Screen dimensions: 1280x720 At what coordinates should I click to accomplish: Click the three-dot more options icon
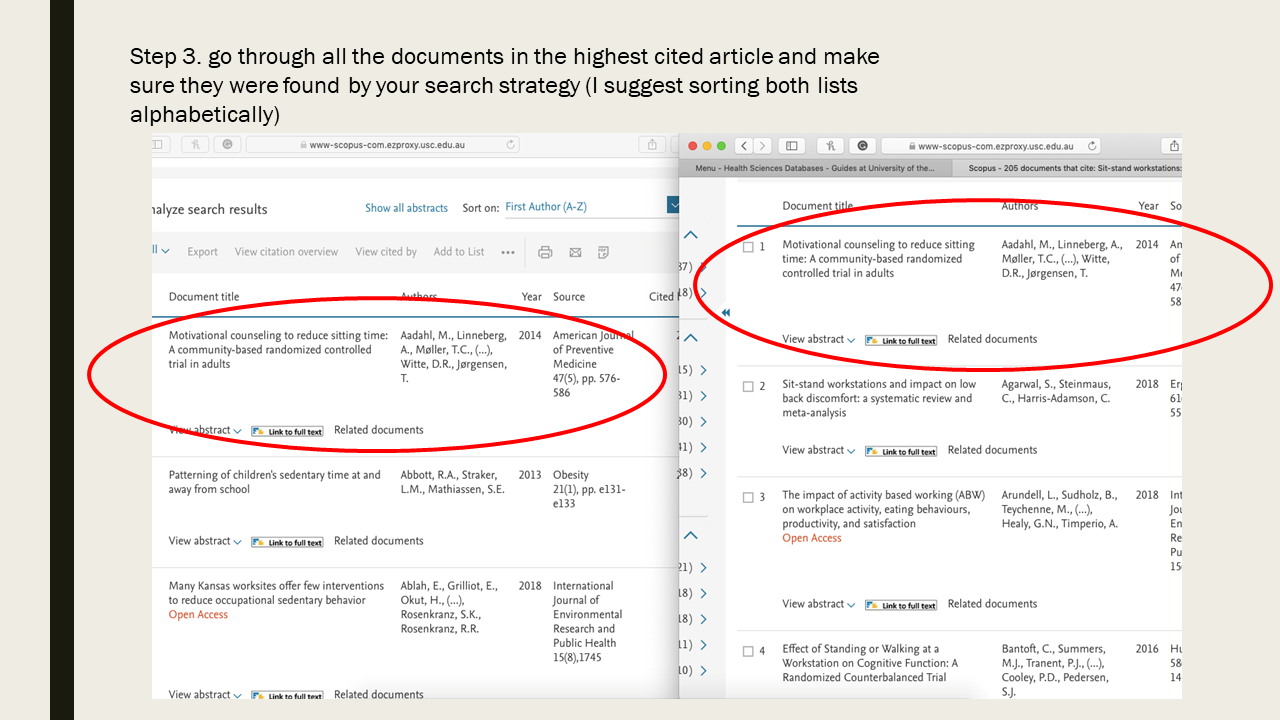point(508,252)
